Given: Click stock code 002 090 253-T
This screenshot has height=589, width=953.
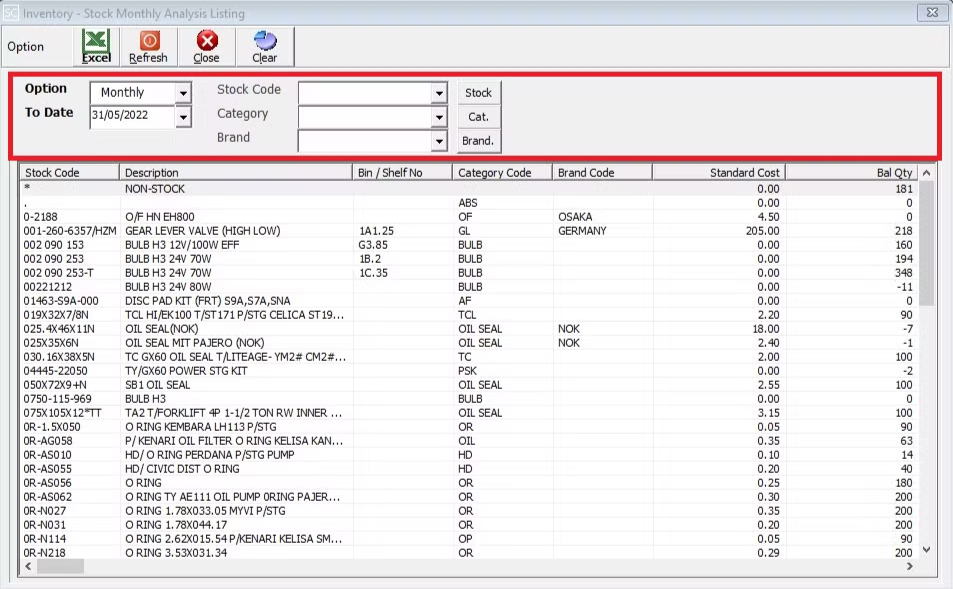Looking at the screenshot, I should coord(58,273).
